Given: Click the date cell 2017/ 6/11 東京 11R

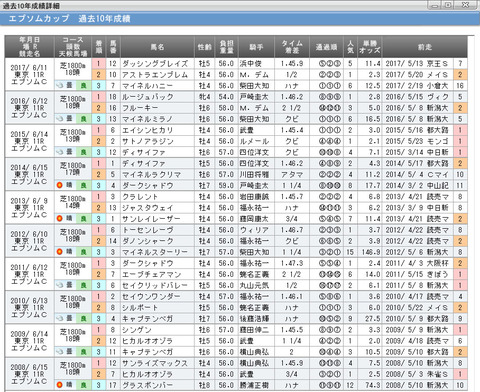Looking at the screenshot, I should (x=29, y=74).
